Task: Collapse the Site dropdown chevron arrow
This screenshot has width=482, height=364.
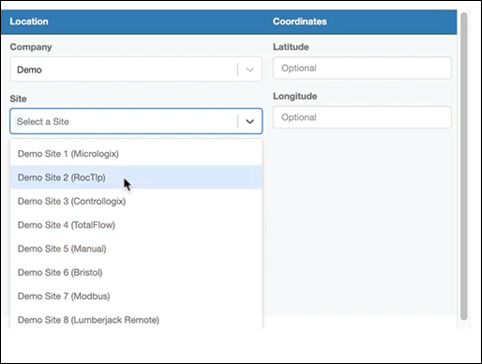Action: click(250, 121)
